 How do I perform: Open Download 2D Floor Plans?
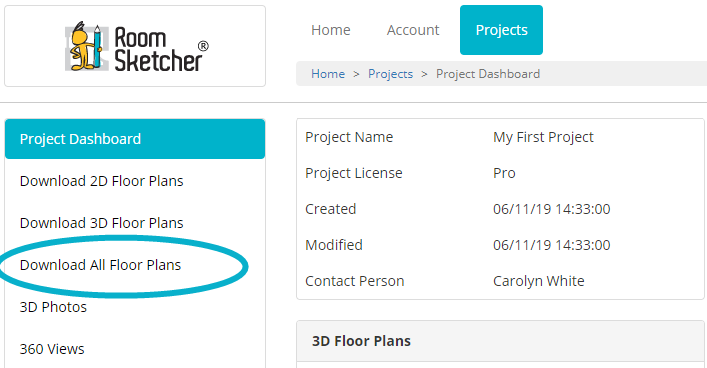(101, 181)
